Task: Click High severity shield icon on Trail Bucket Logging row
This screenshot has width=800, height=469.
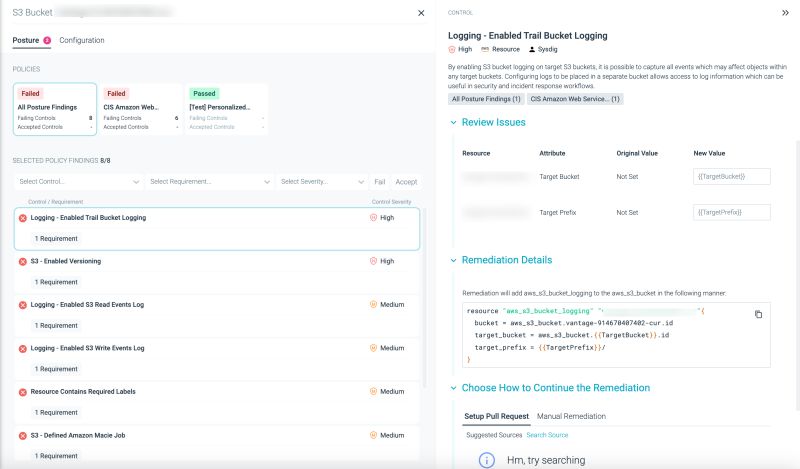Action: 374,217
